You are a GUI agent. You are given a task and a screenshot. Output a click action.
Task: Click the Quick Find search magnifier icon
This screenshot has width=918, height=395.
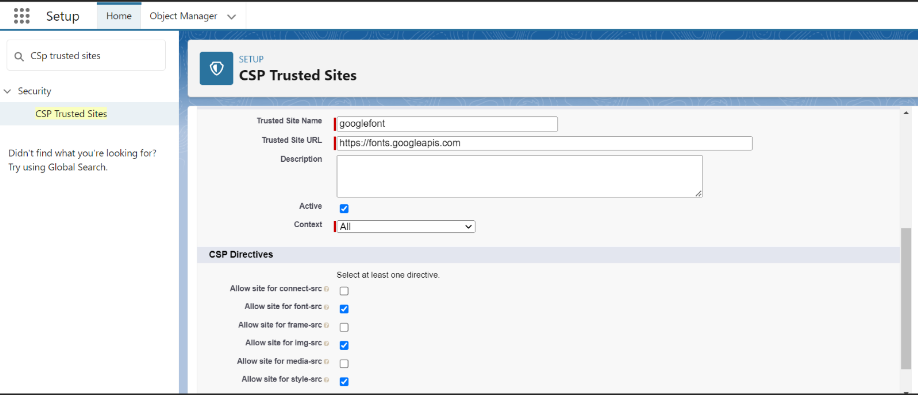click(19, 56)
